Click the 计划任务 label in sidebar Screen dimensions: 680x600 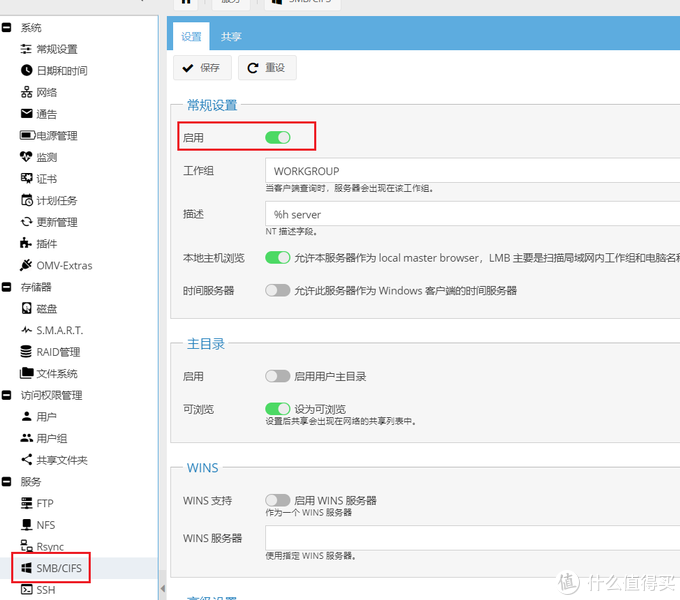coord(57,200)
